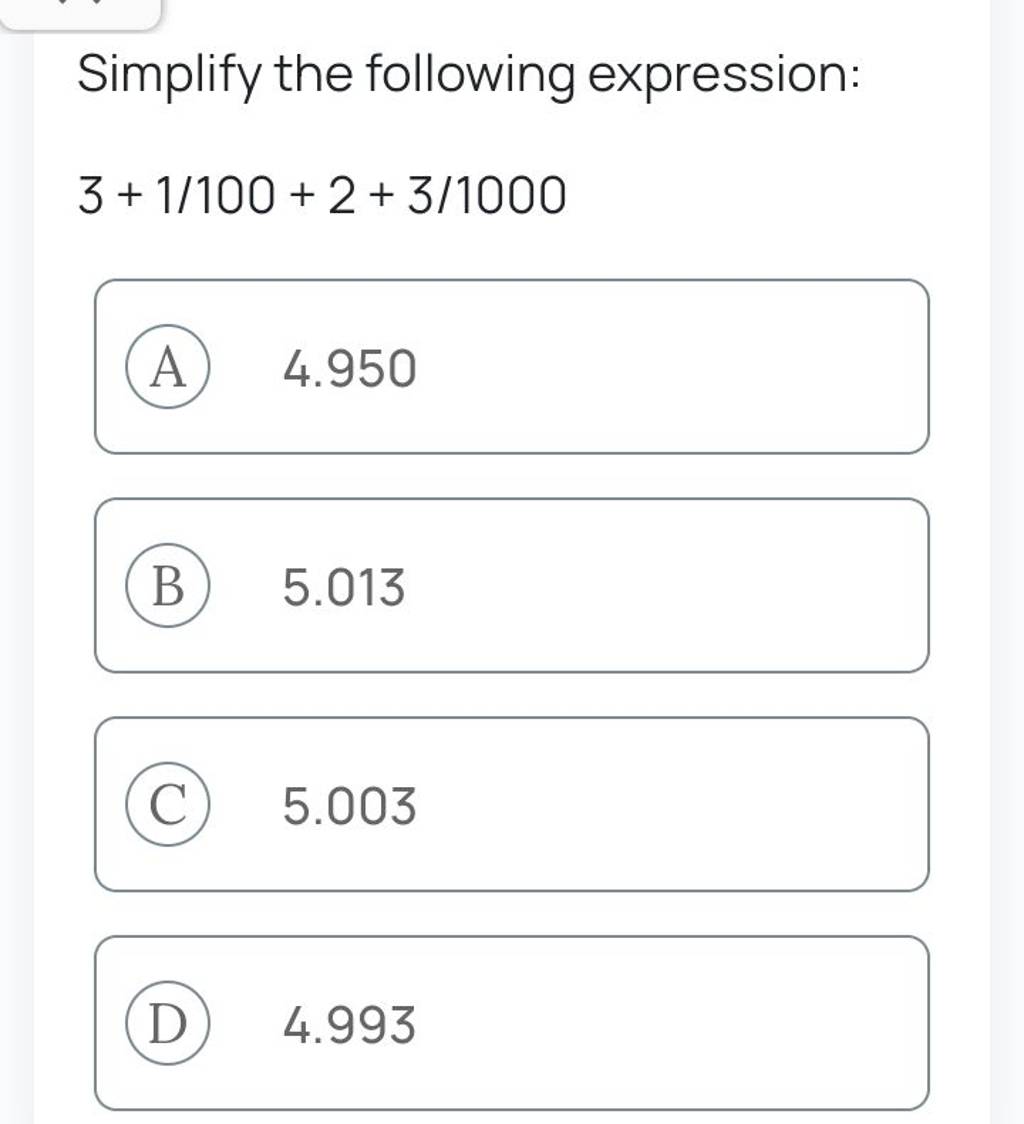The width and height of the screenshot is (1024, 1124).
Task: Click the answer card showing 5.013
Action: click(512, 584)
